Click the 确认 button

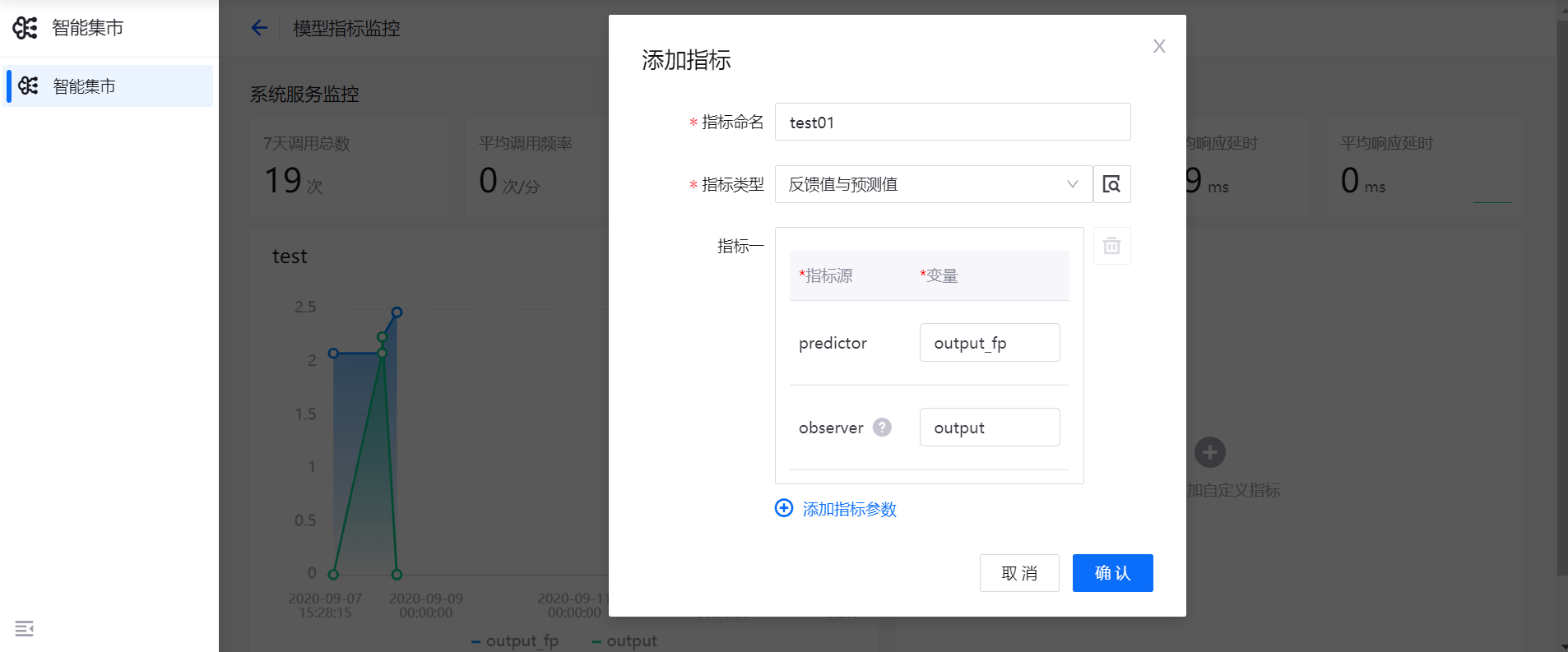(x=1112, y=573)
